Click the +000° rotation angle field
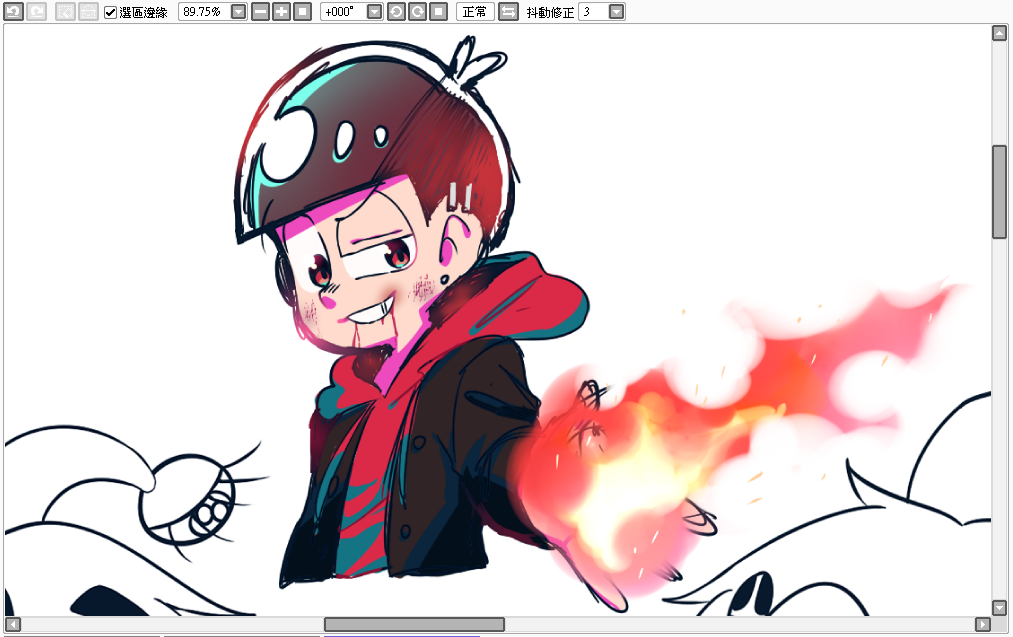Image resolution: width=1013 pixels, height=637 pixels. (x=343, y=12)
